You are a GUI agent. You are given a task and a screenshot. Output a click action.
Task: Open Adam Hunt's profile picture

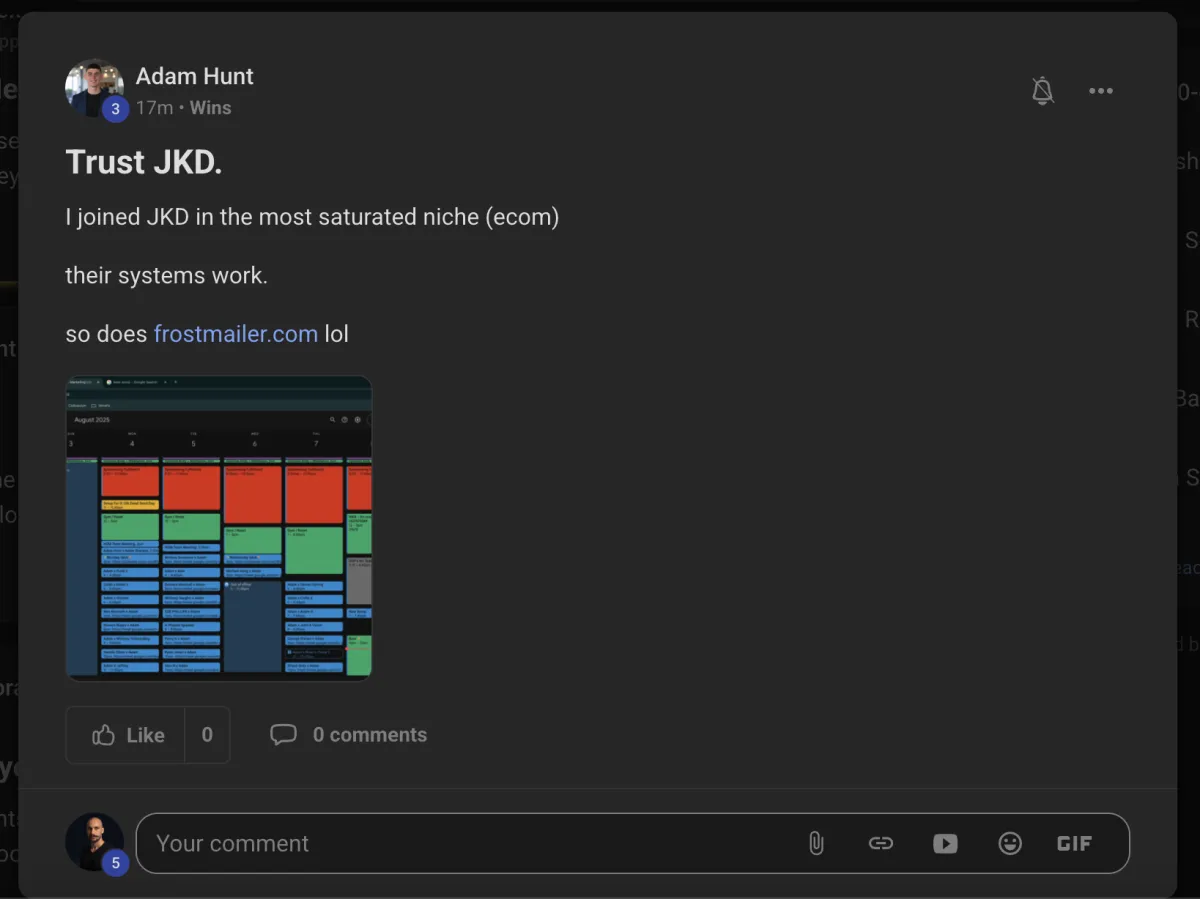pos(94,88)
